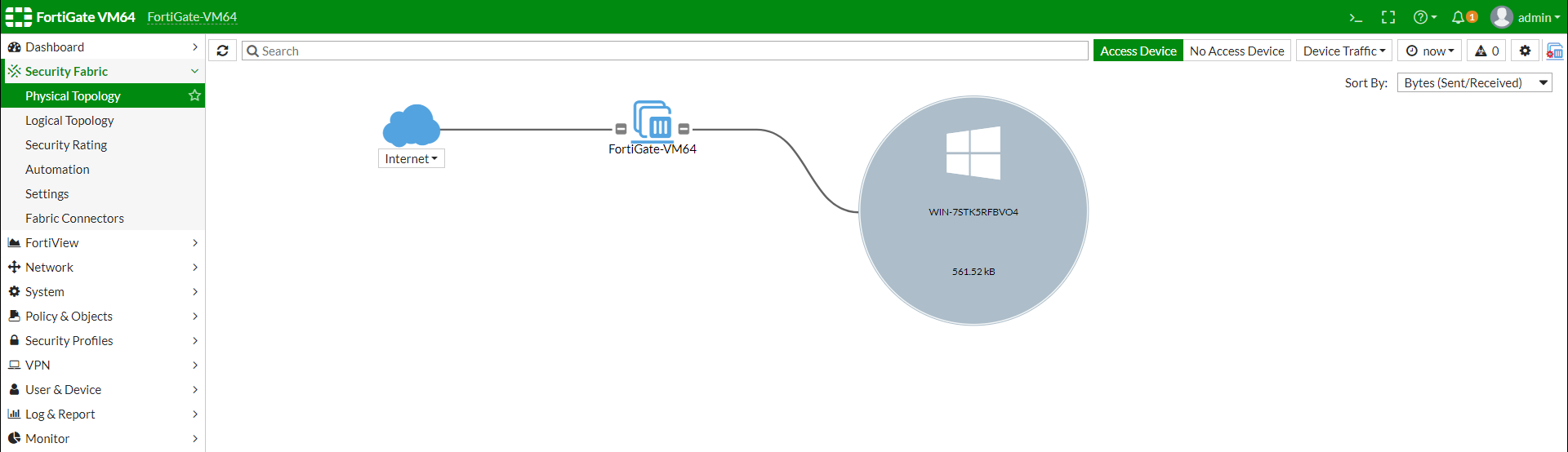Expand the VPN menu

(x=103, y=365)
